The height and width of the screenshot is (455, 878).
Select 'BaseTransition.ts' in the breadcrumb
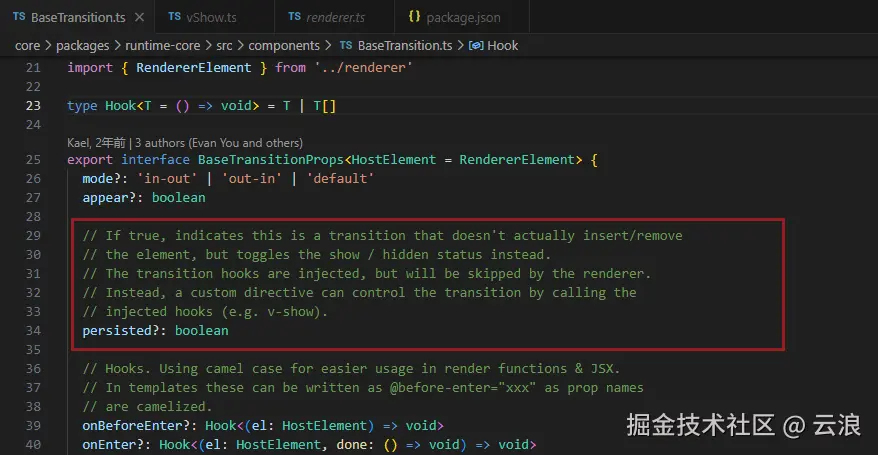405,45
